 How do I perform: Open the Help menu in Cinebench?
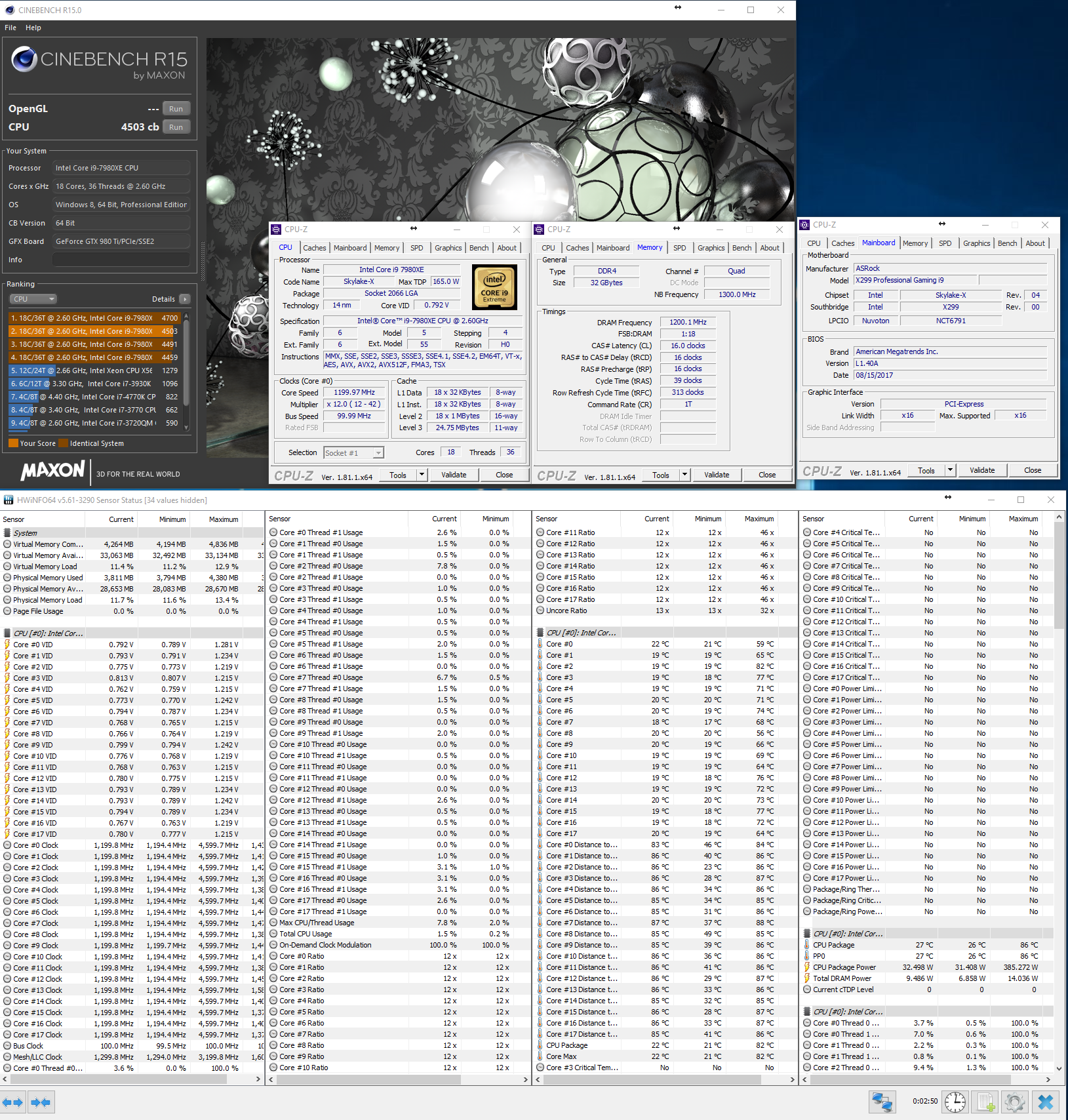[33, 28]
